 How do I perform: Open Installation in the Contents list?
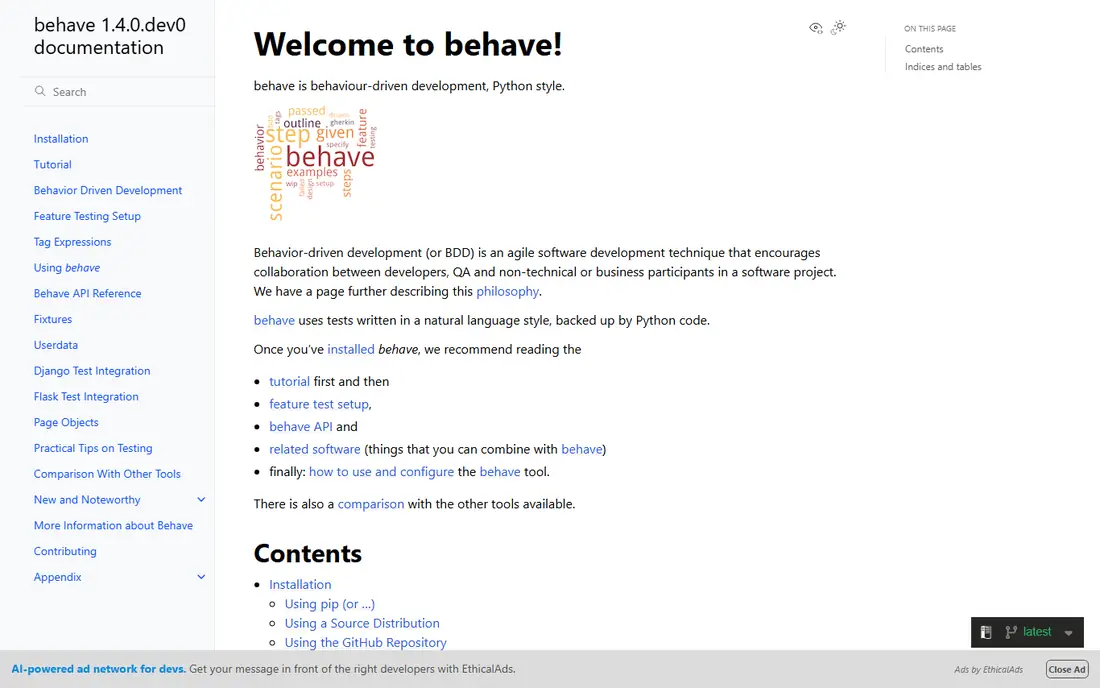(x=300, y=584)
